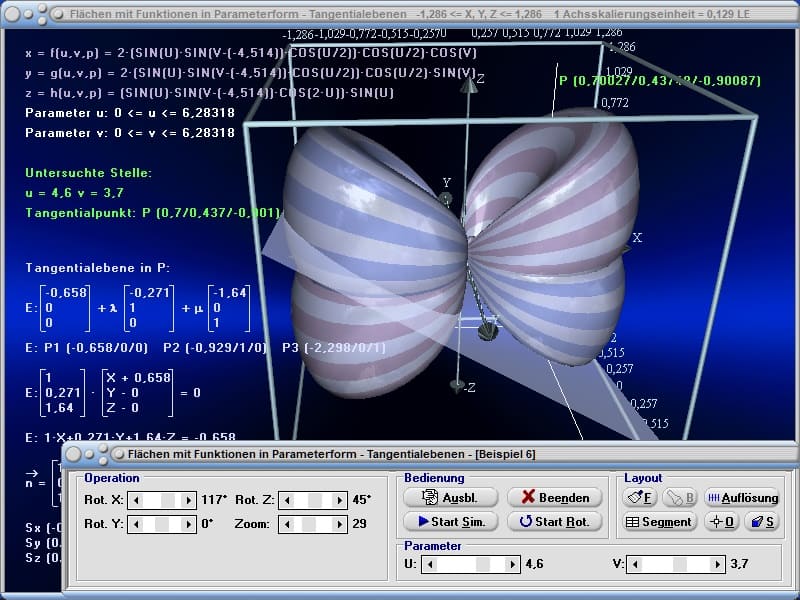Click the P2 (-0,929/1/0) point text
800x600 pixels.
(x=215, y=348)
